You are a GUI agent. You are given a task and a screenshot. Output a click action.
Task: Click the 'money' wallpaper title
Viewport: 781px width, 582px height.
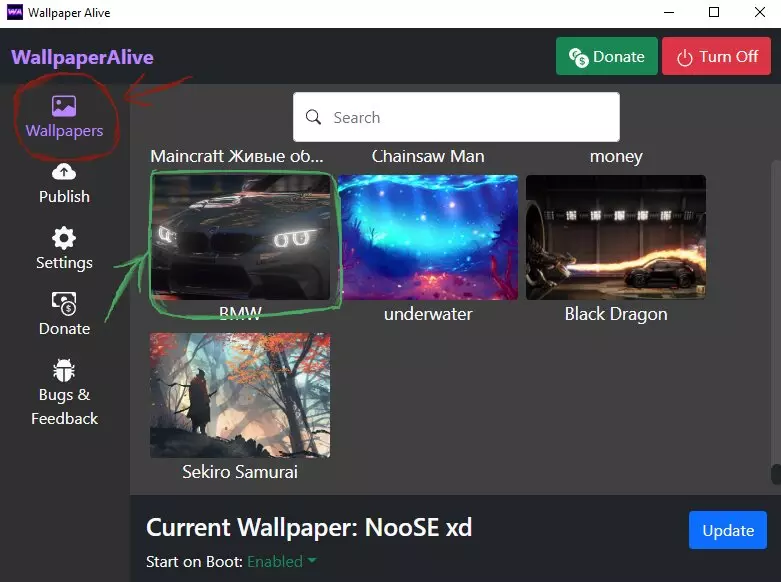(x=616, y=156)
